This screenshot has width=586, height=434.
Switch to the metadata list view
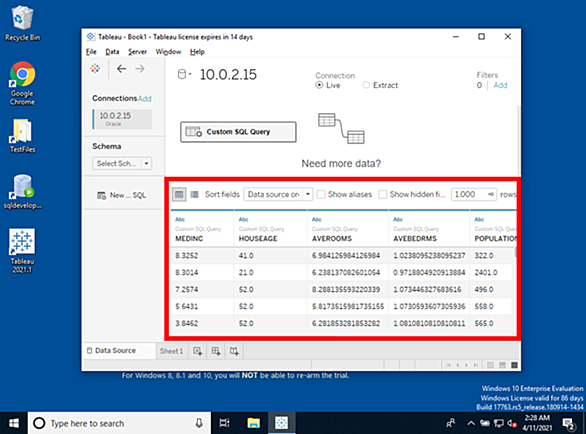tap(194, 194)
